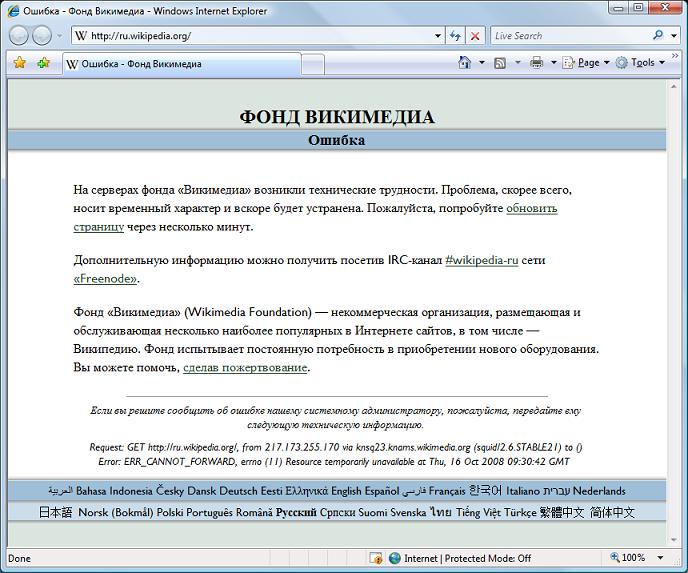Image resolution: width=688 pixels, height=573 pixels.
Task: Select English language link
Action: pyautogui.click(x=346, y=491)
